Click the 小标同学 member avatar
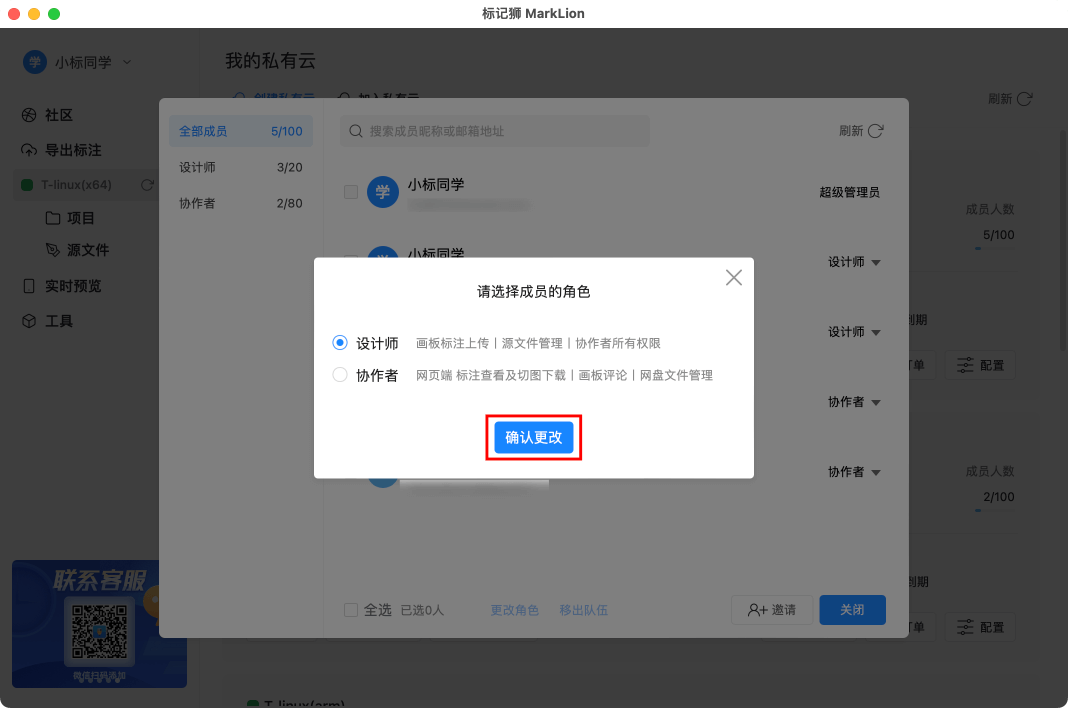 [x=383, y=192]
